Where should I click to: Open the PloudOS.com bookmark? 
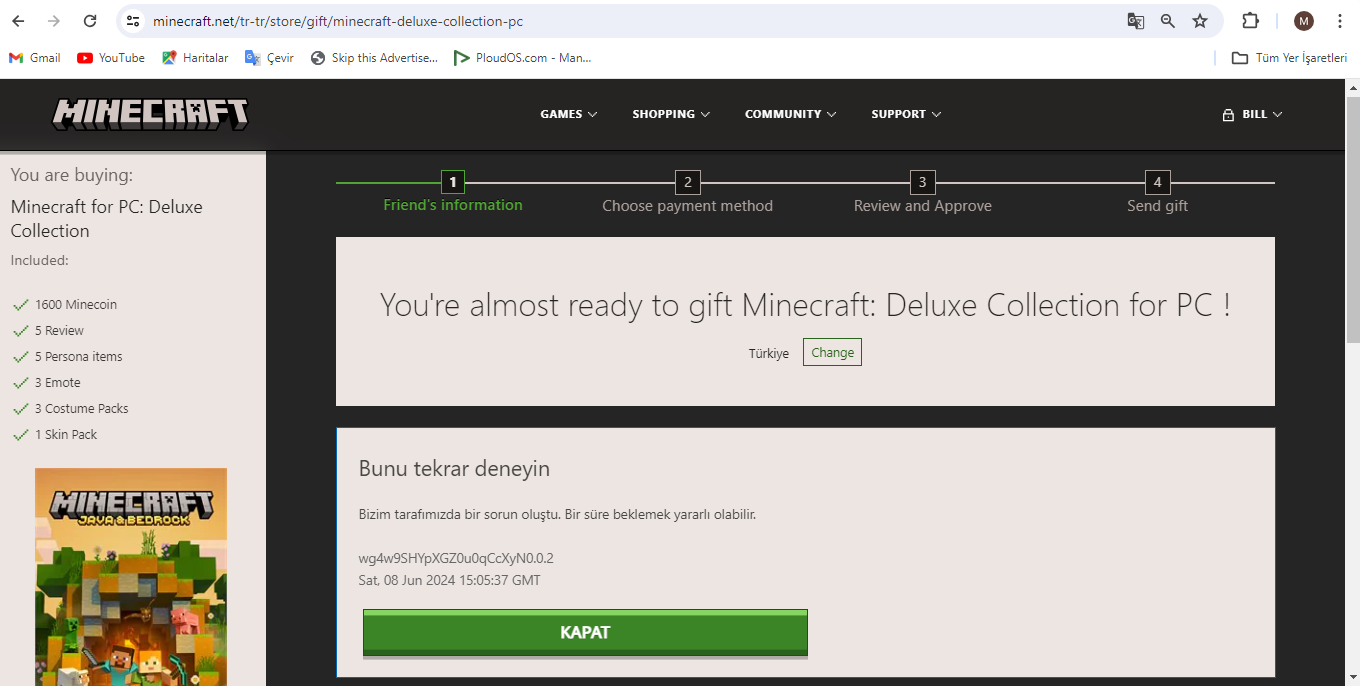click(522, 58)
